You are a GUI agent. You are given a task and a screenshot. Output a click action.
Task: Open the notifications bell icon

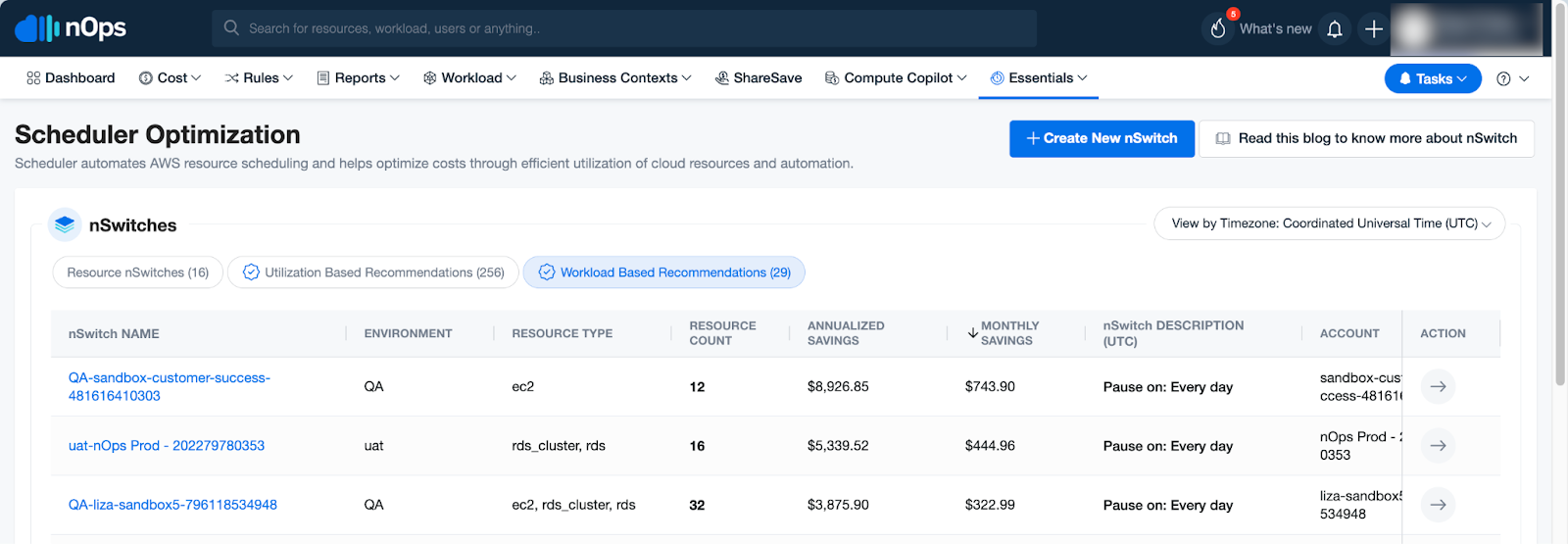[x=1334, y=29]
